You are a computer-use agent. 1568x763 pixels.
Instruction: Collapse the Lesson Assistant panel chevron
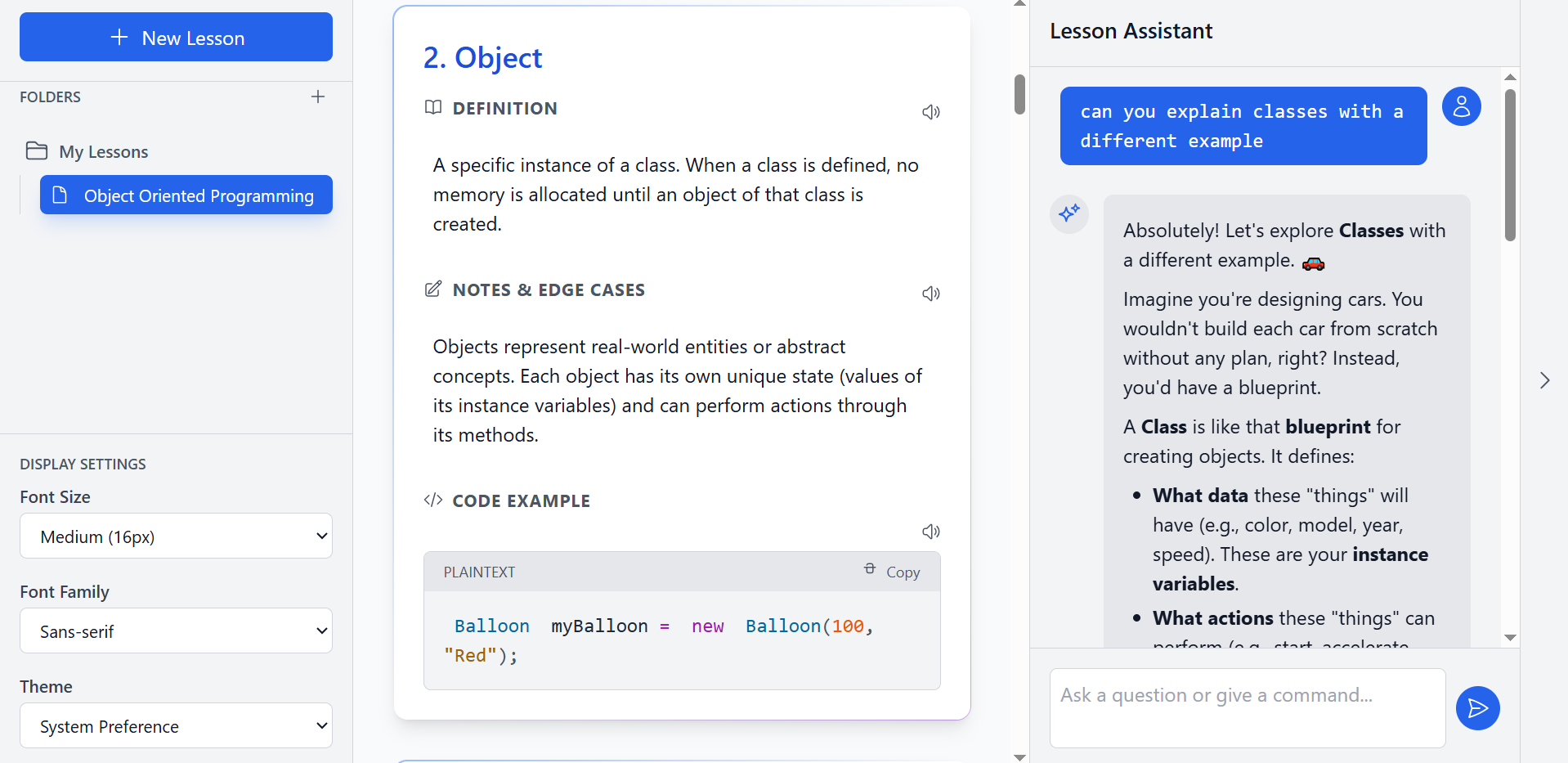[1544, 380]
